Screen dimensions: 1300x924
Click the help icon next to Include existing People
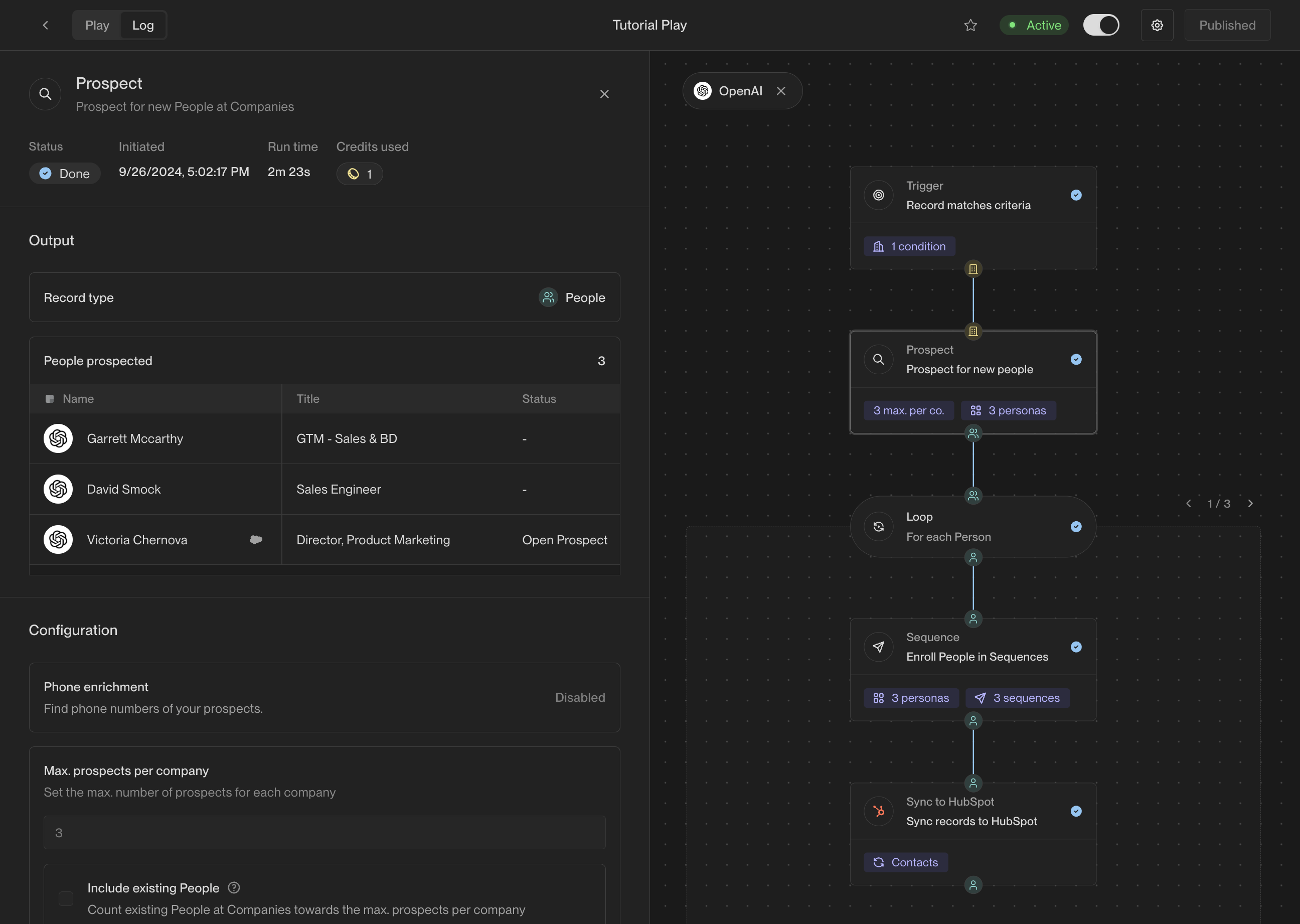tap(234, 887)
